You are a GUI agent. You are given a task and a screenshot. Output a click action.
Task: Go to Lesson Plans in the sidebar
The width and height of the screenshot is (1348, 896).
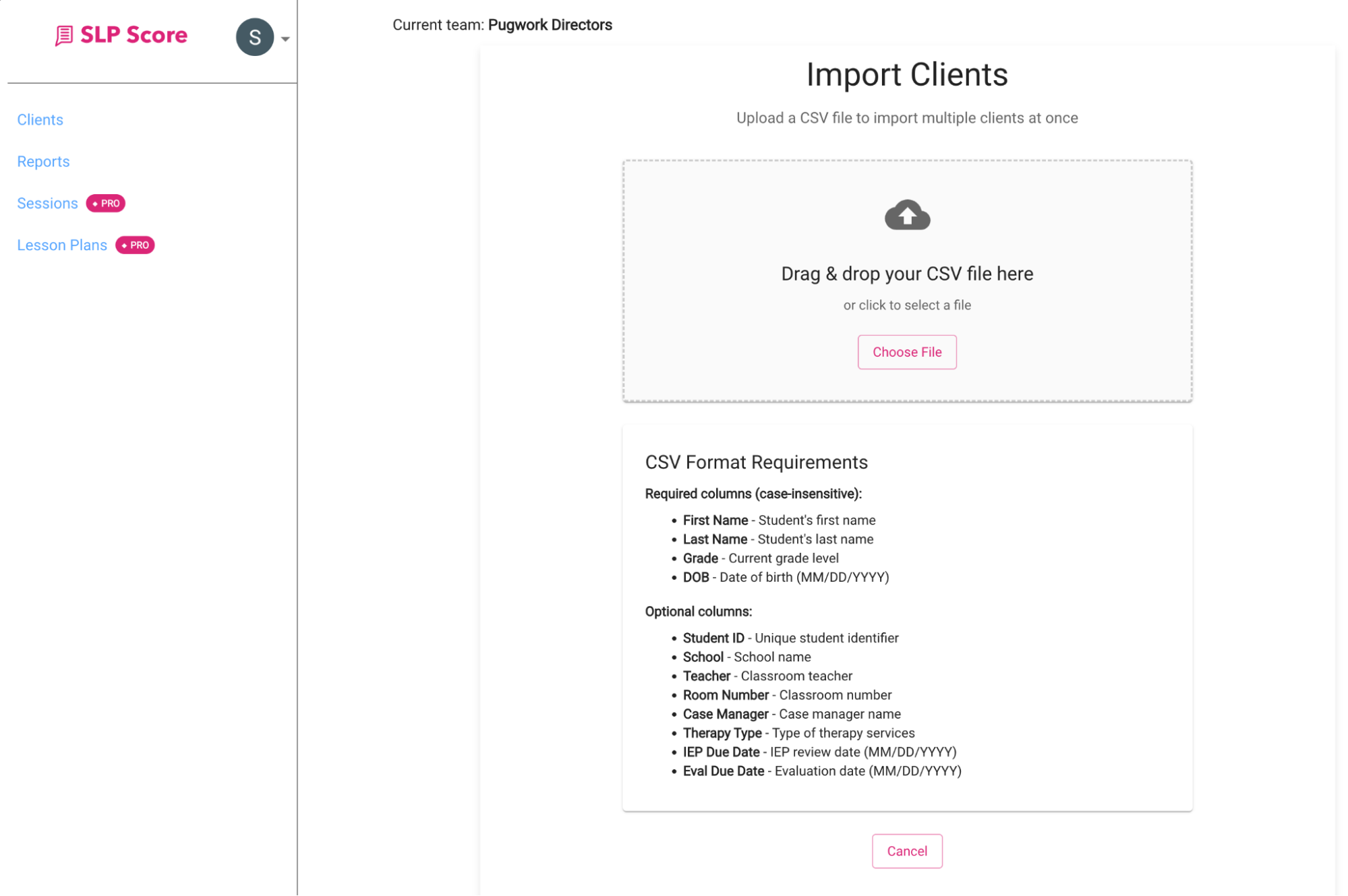pos(62,245)
